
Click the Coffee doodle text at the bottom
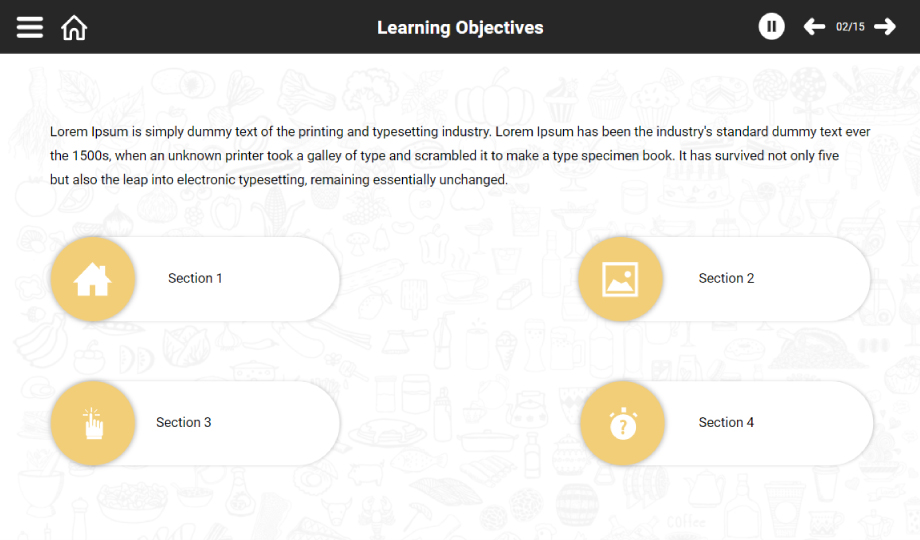coord(686,523)
